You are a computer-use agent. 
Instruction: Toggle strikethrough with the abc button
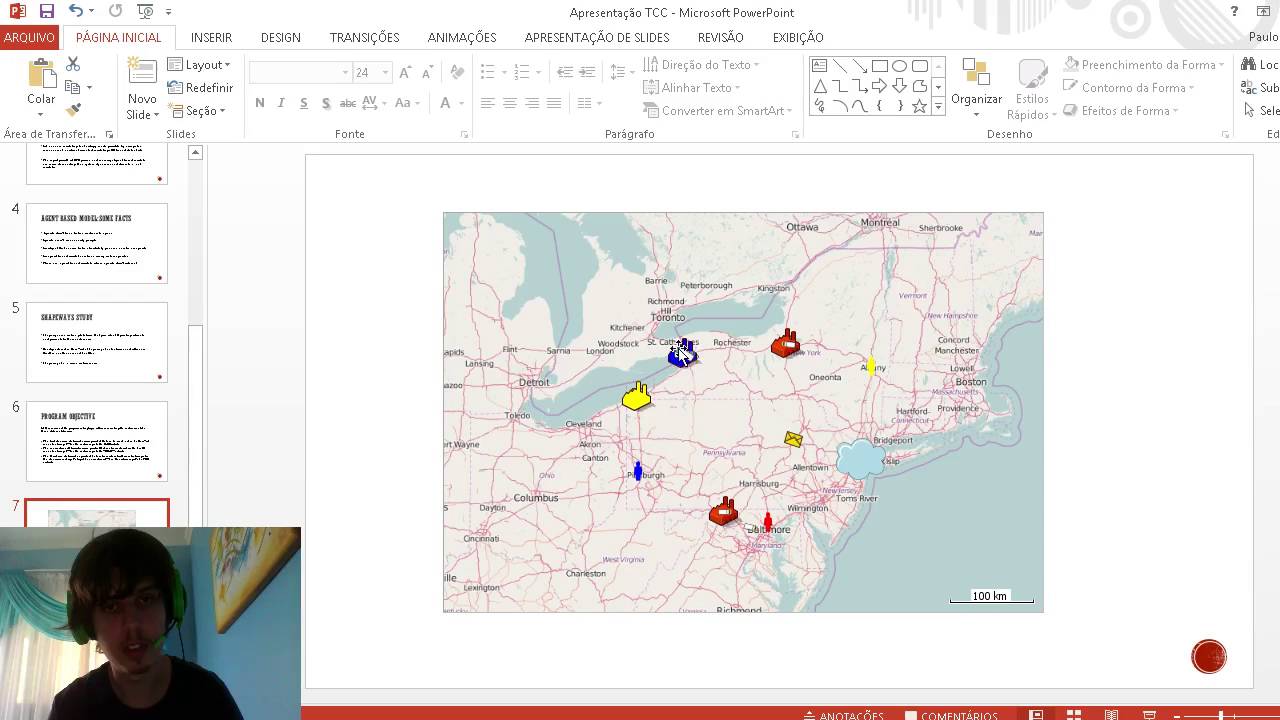[x=348, y=103]
